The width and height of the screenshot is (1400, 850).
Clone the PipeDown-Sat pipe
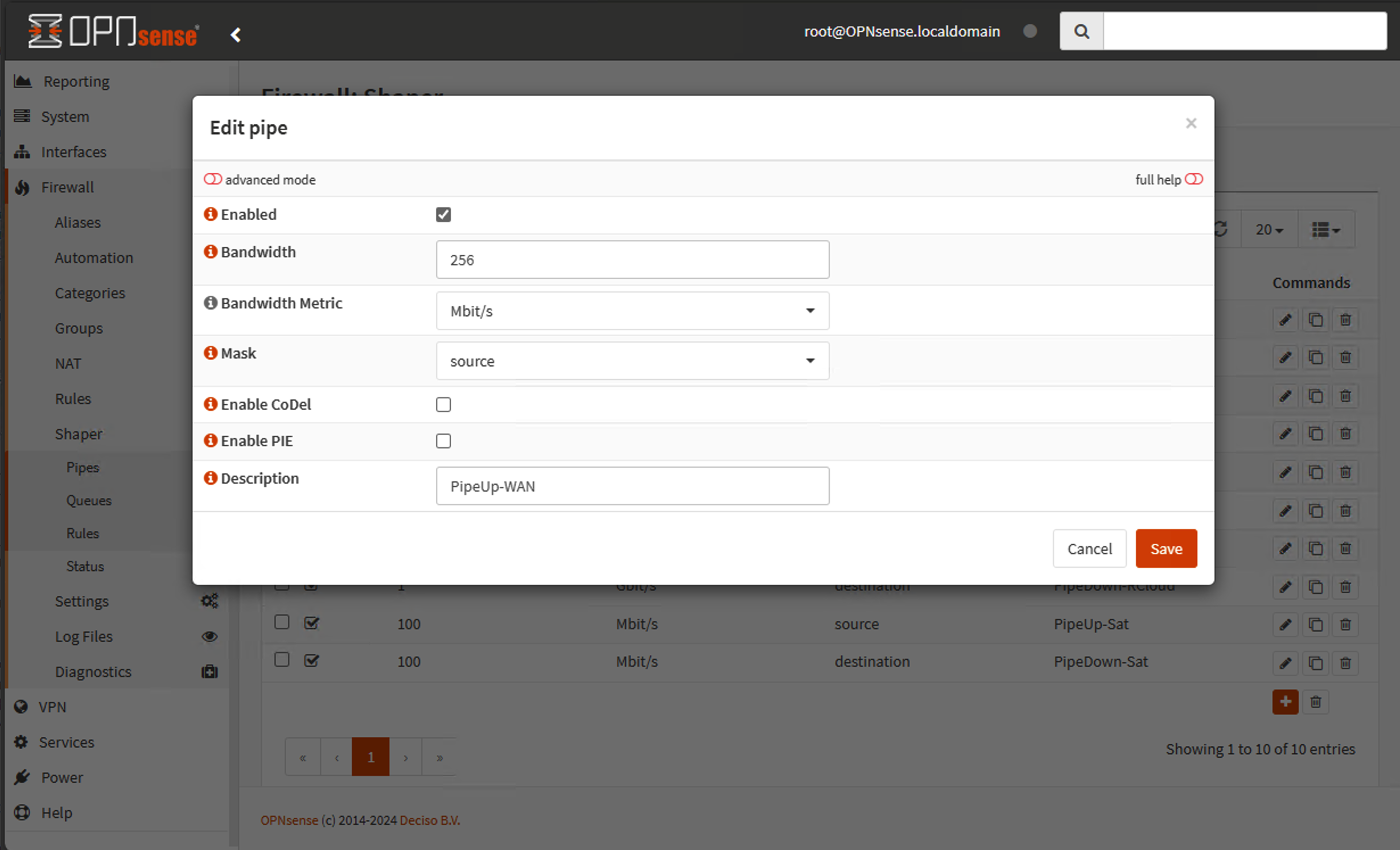pyautogui.click(x=1315, y=663)
